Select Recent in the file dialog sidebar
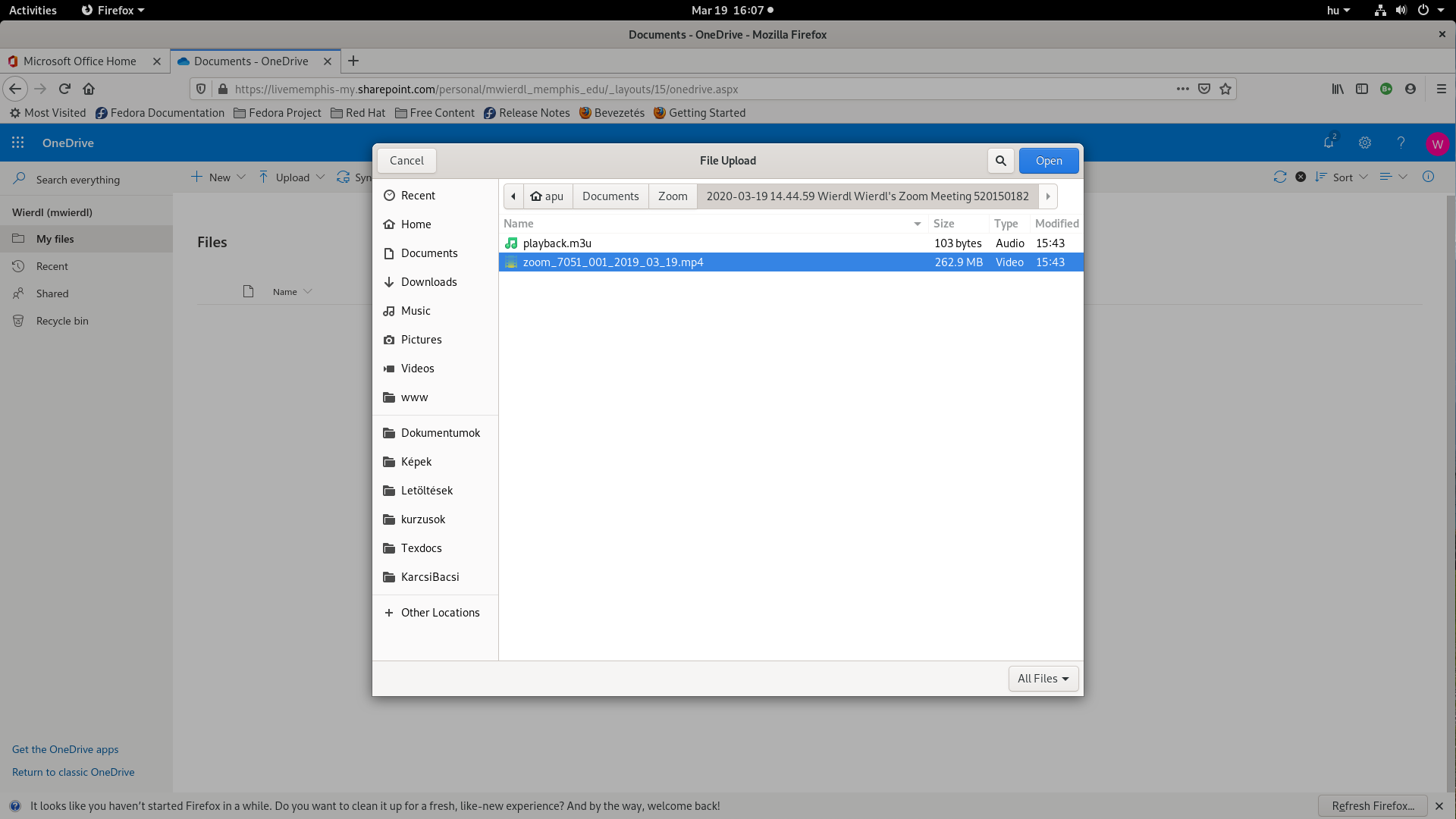This screenshot has width=1456, height=819. [x=435, y=196]
